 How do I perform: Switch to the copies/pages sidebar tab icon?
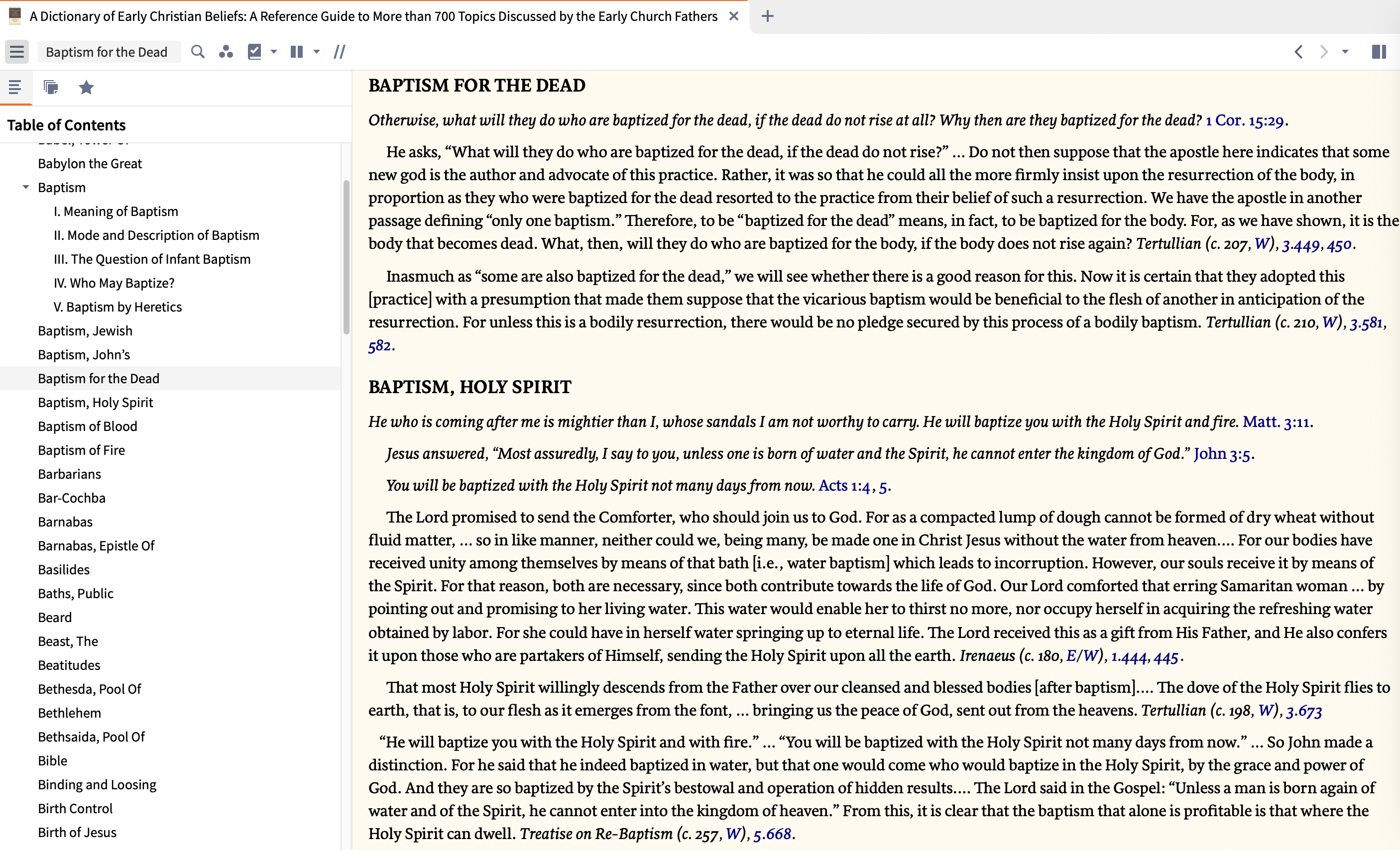point(51,88)
